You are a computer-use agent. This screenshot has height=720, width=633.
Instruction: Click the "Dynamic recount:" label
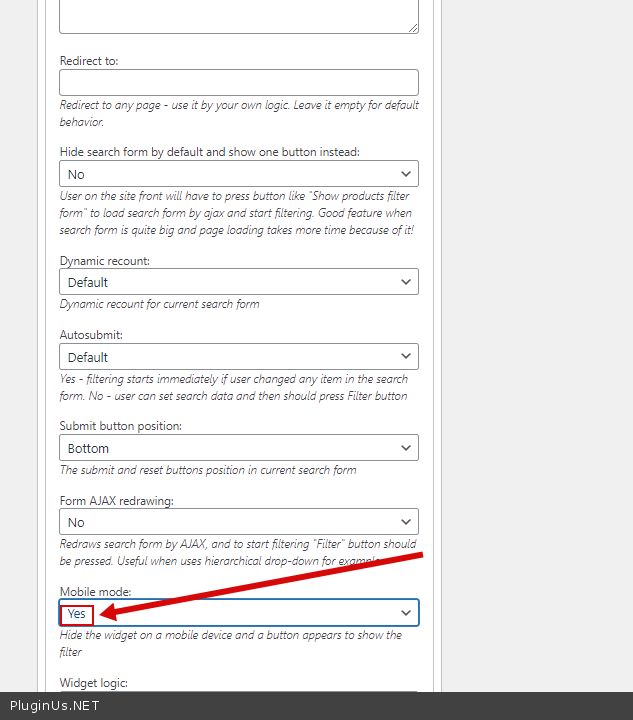tap(105, 261)
